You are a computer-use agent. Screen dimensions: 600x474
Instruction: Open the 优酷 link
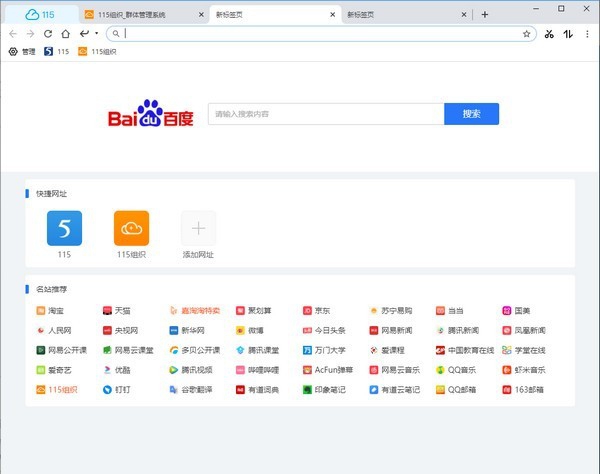point(117,370)
